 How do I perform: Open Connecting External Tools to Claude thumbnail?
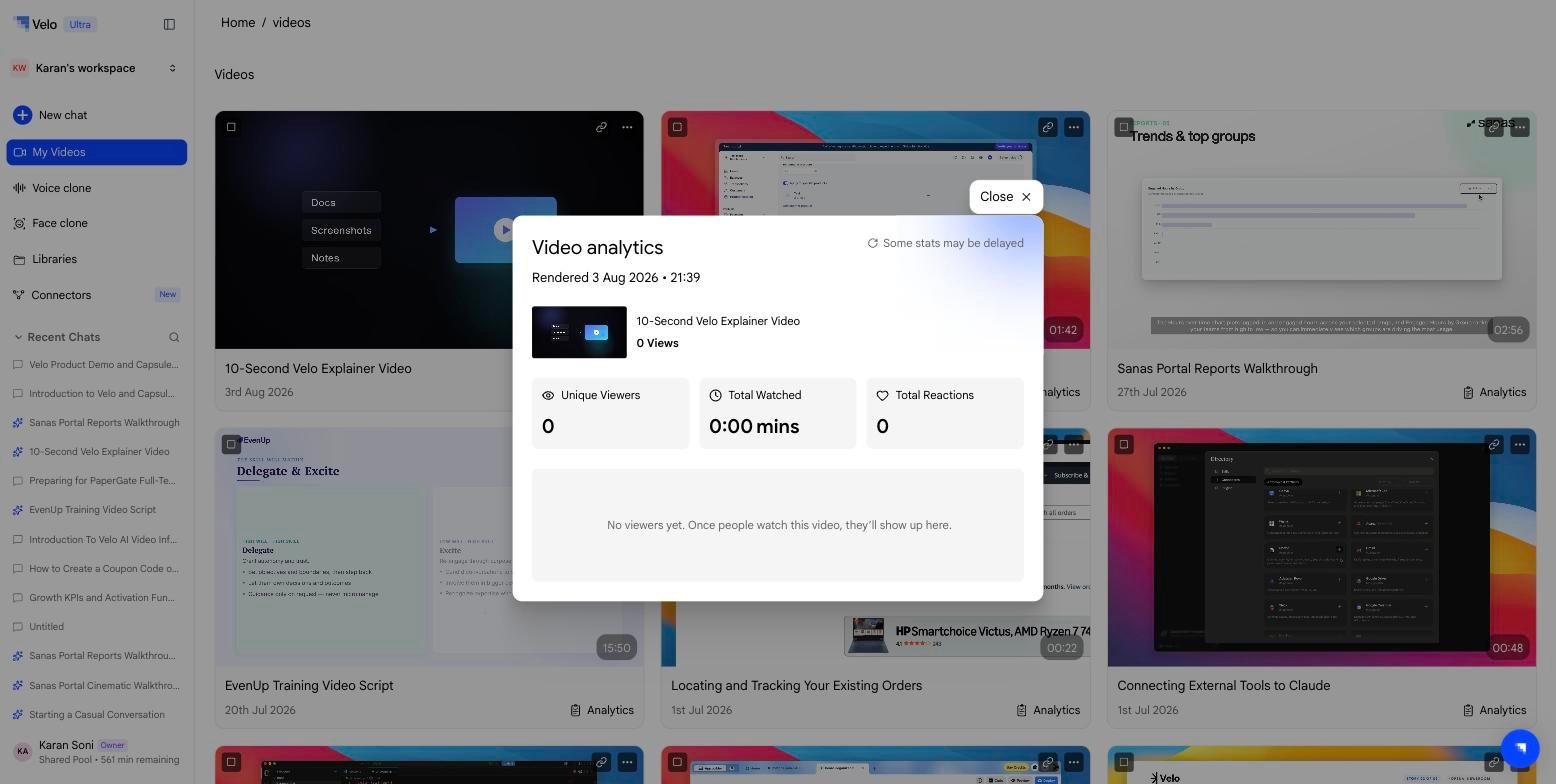(1321, 547)
